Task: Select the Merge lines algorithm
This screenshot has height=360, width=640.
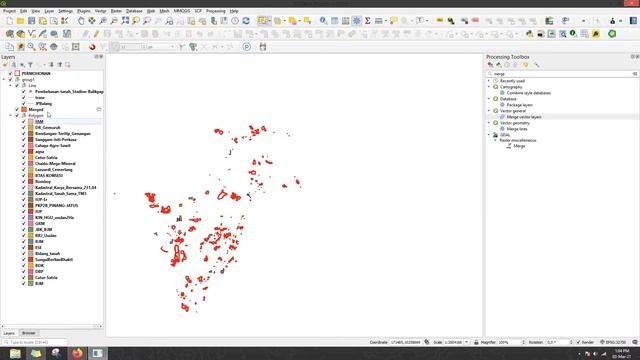Action: point(517,129)
